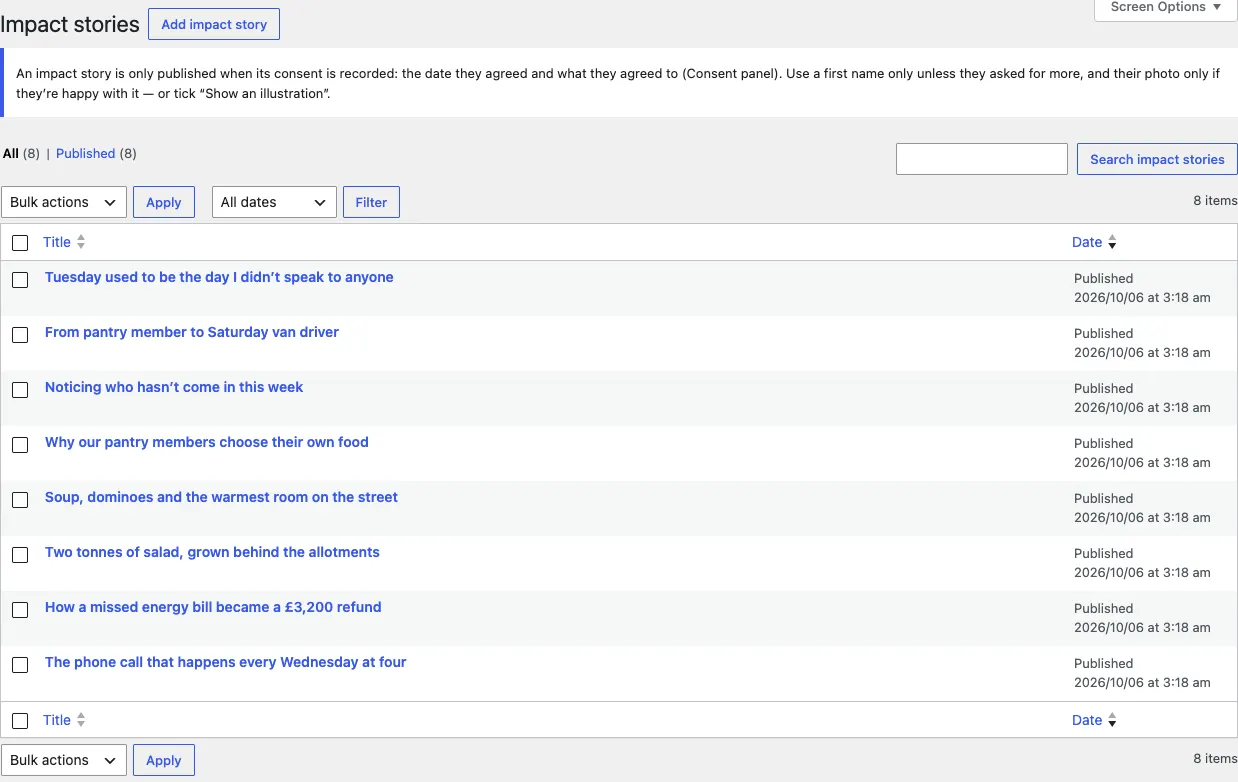Open "Why our pantry members choose their own food"
The image size is (1238, 782).
(x=207, y=442)
